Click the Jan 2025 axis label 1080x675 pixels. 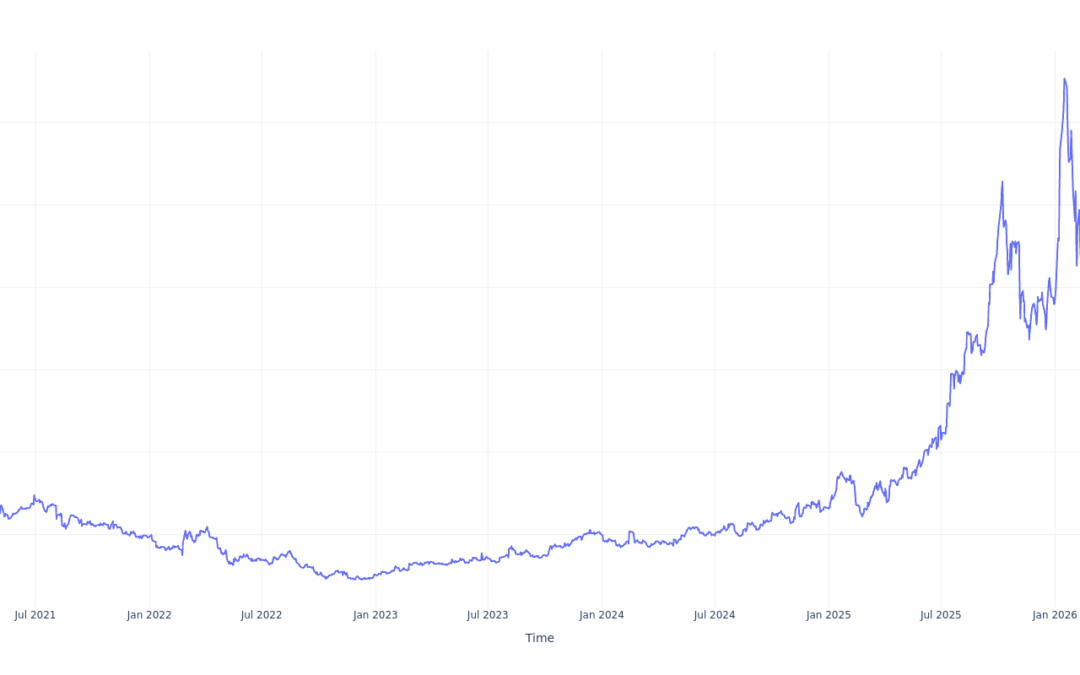coord(828,614)
